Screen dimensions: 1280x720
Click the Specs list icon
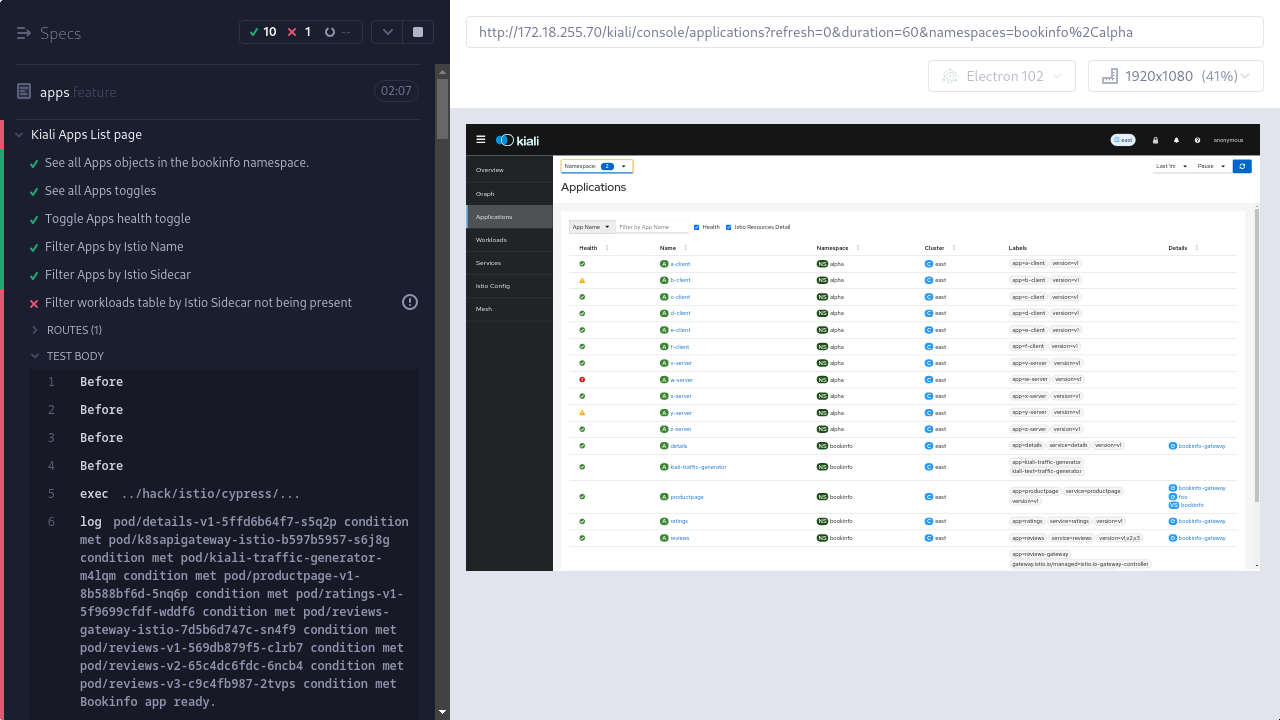coord(24,33)
